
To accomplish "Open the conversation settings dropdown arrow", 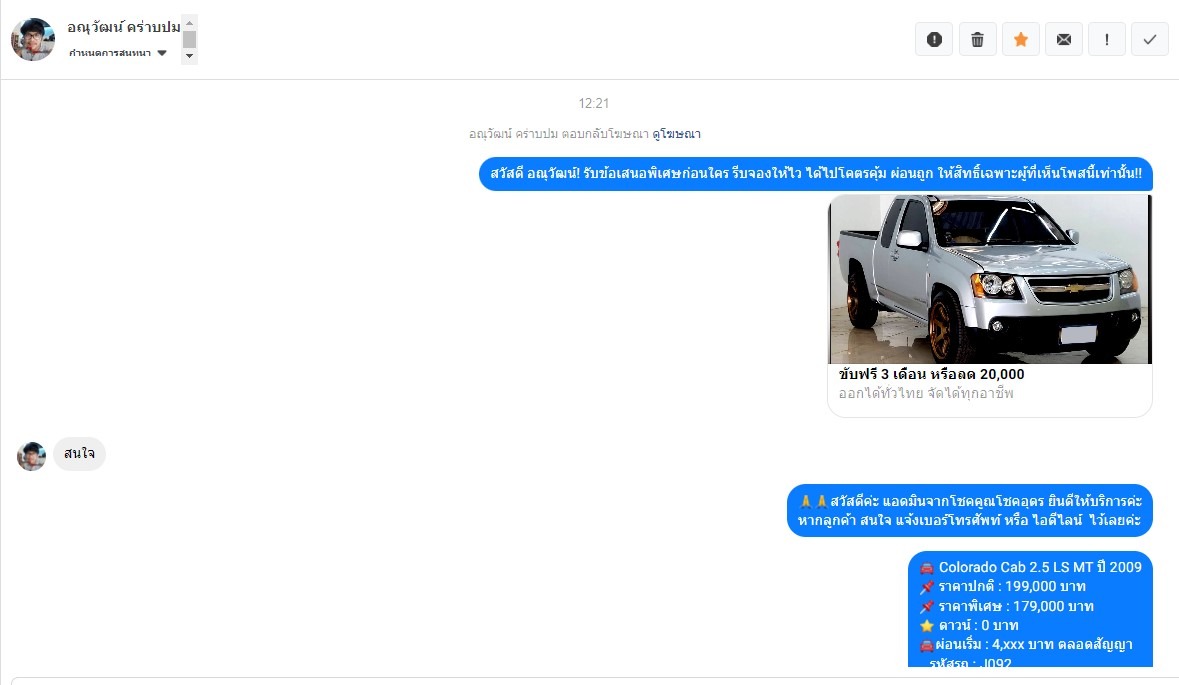I will [x=162, y=53].
